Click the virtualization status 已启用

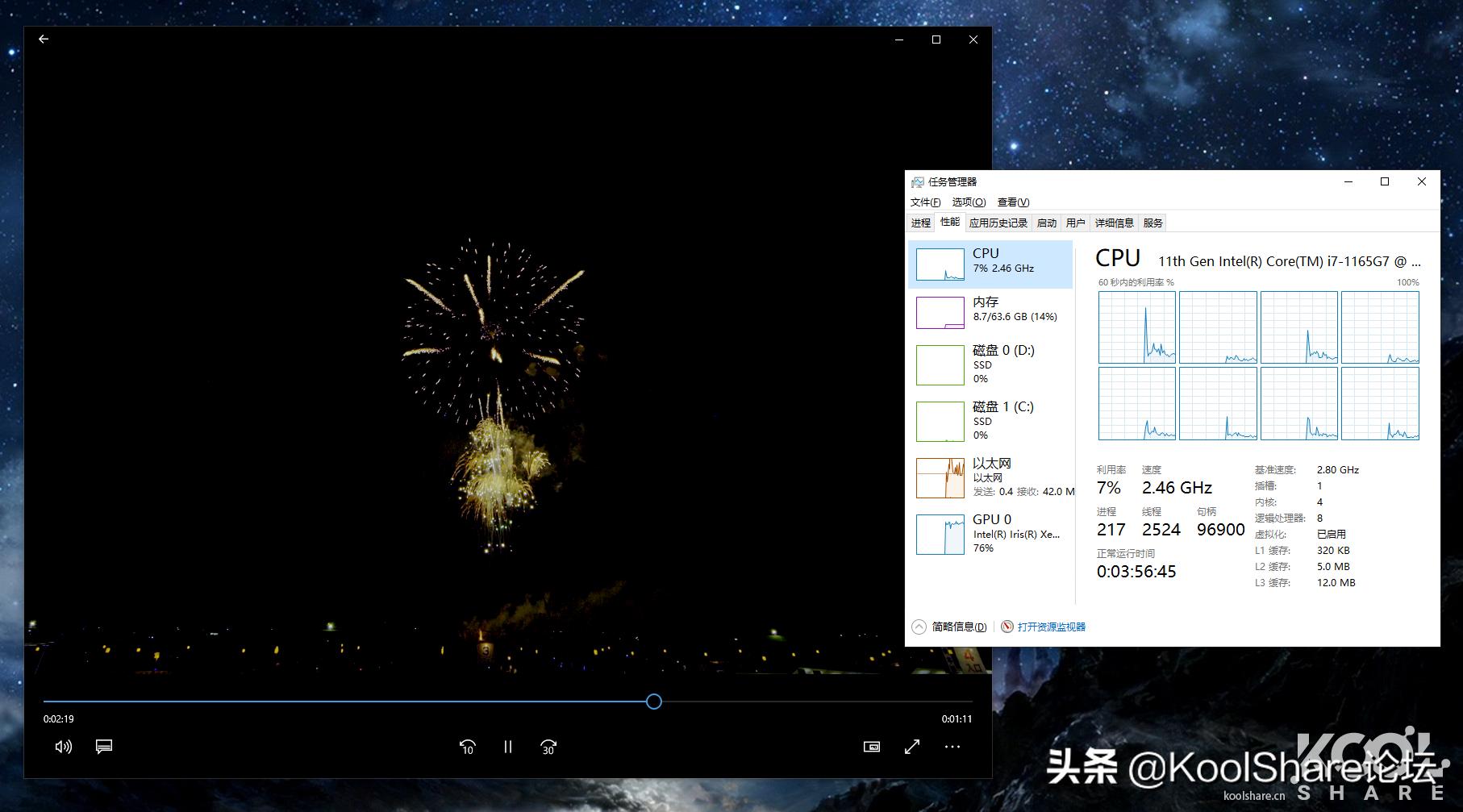click(1332, 535)
